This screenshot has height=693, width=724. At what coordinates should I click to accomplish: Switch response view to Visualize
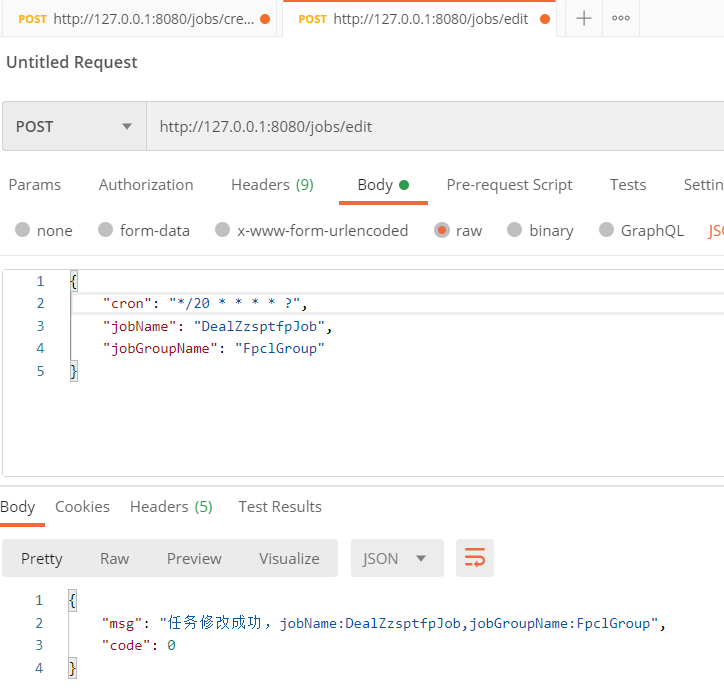click(x=289, y=558)
